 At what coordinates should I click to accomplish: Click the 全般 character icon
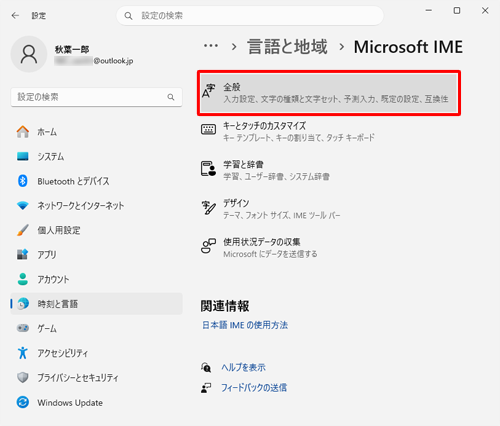pyautogui.click(x=209, y=91)
